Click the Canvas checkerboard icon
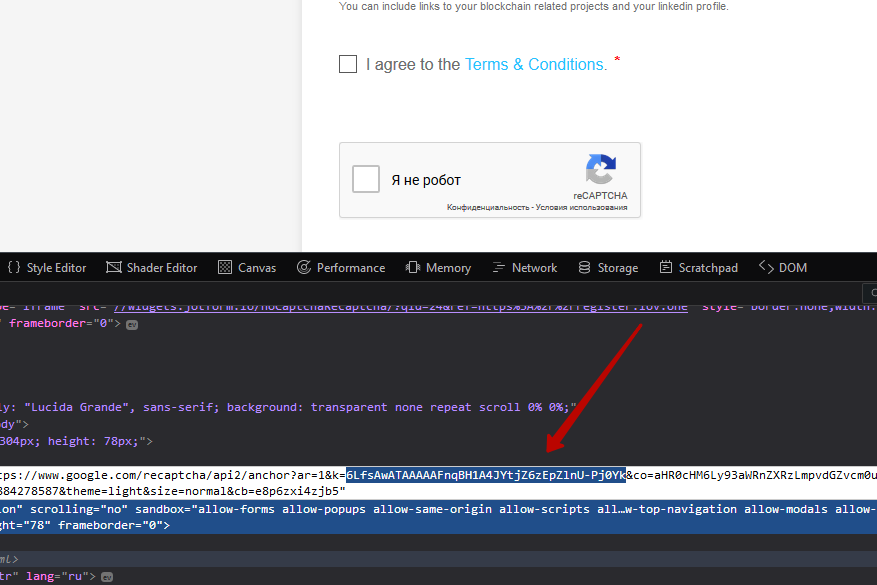877x585 pixels. pyautogui.click(x=225, y=267)
